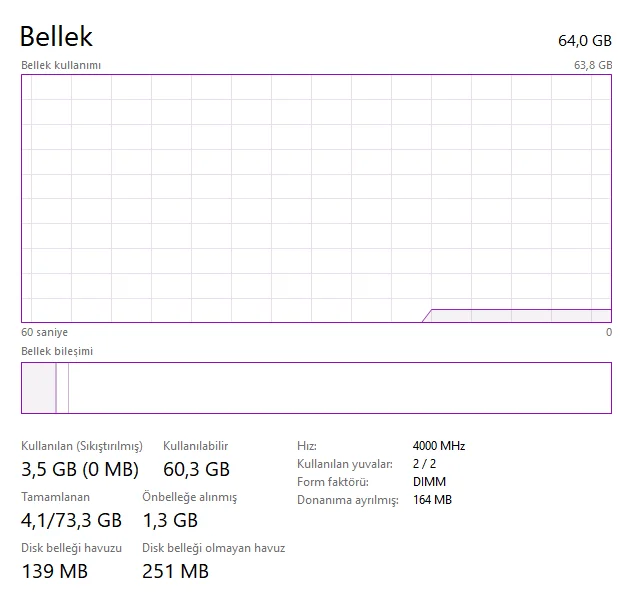Click the 4,1/73,3 GB Tamamlanan value
Viewport: 626px width, 604px height.
click(x=71, y=520)
